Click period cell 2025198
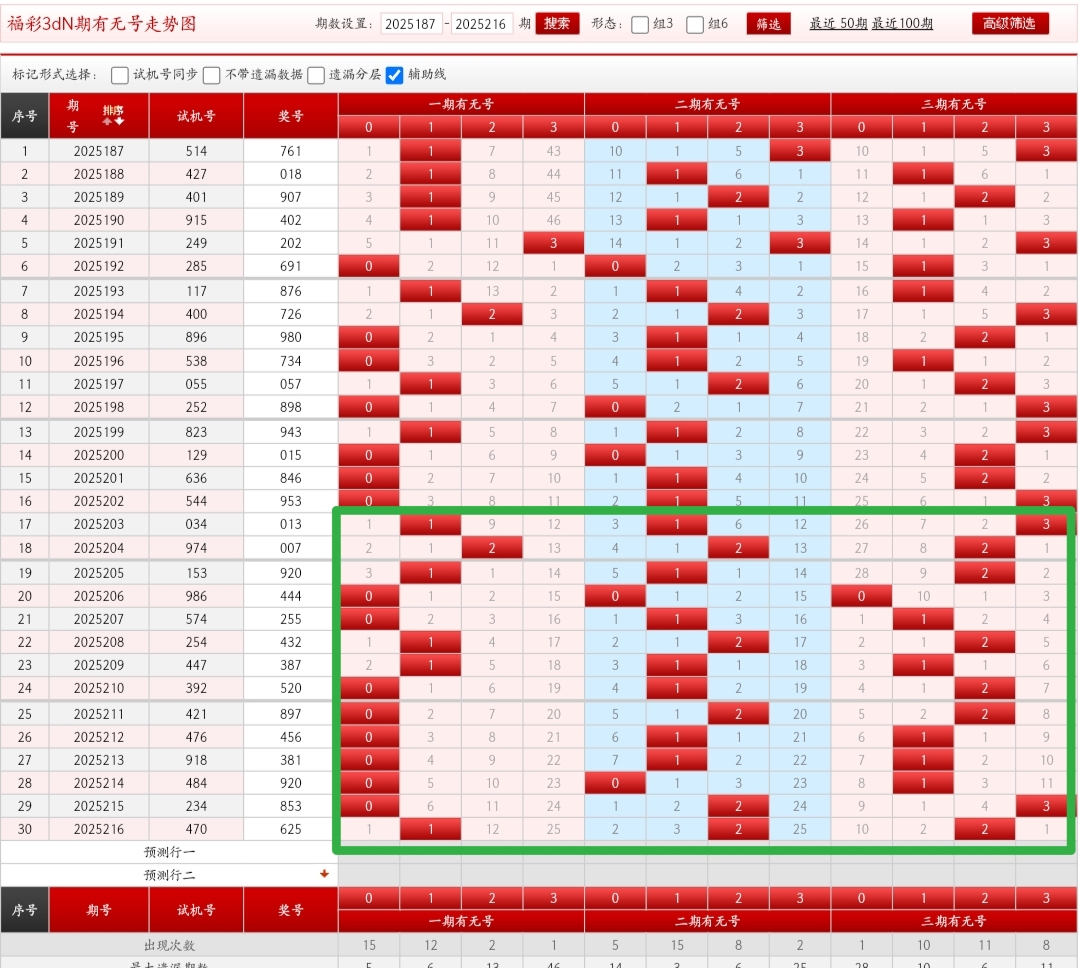Image resolution: width=1080 pixels, height=968 pixels. point(99,407)
